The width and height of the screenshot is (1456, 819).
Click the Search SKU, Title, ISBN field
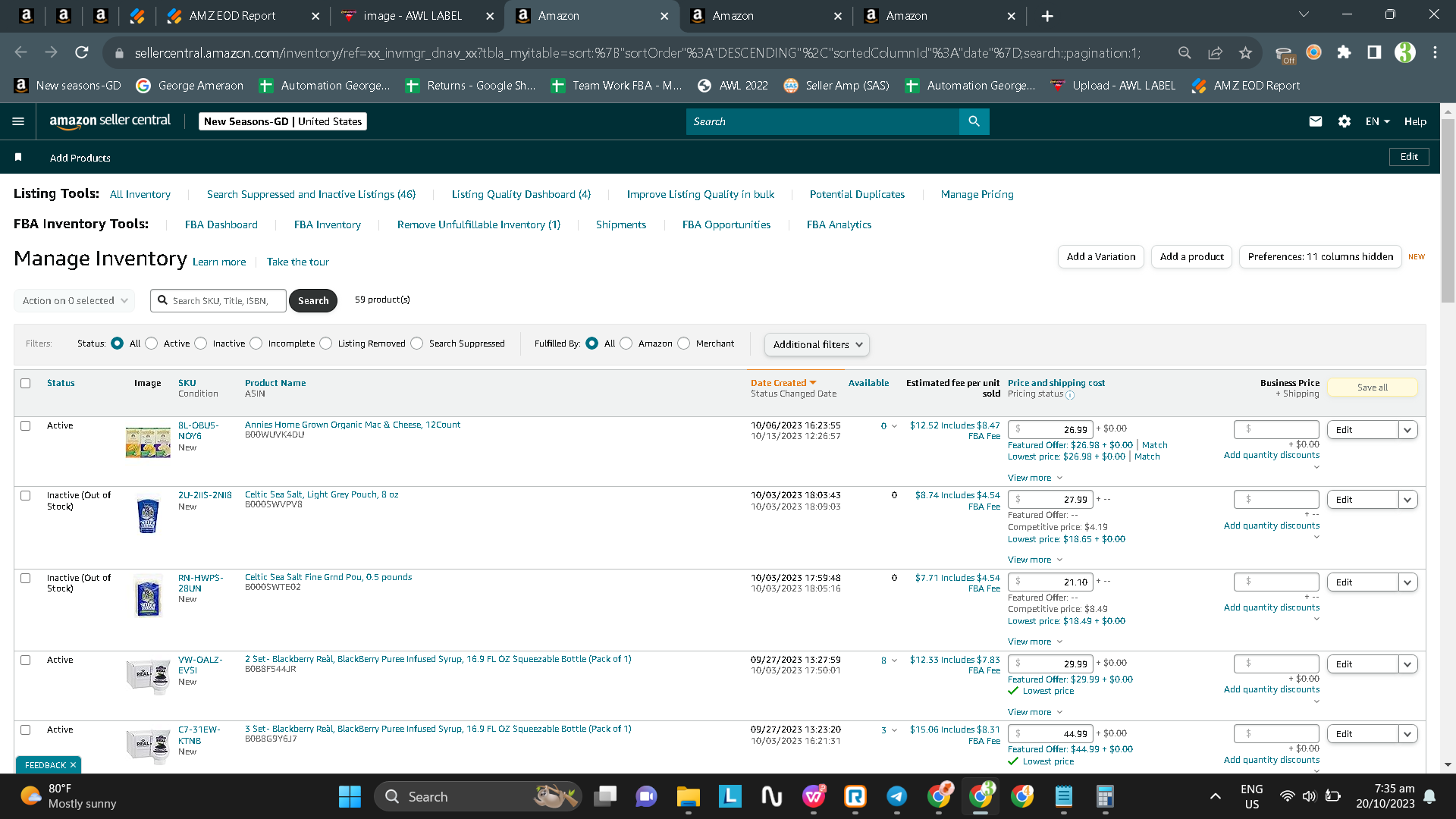pyautogui.click(x=218, y=301)
